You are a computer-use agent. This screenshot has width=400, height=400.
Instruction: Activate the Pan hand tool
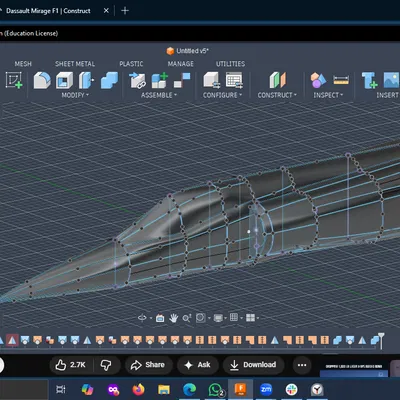tap(173, 318)
